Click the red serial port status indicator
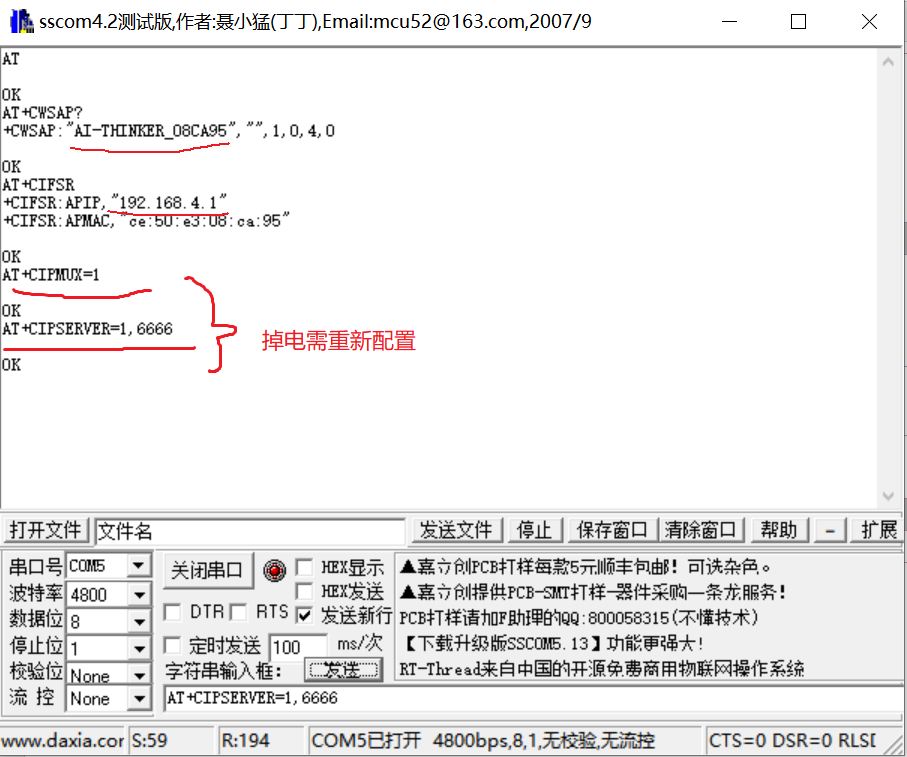907x757 pixels. 275,570
